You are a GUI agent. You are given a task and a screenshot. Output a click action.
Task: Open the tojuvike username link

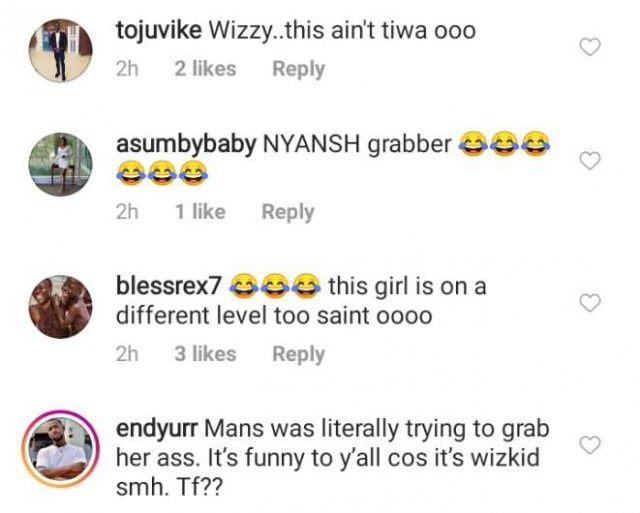pyautogui.click(x=159, y=31)
